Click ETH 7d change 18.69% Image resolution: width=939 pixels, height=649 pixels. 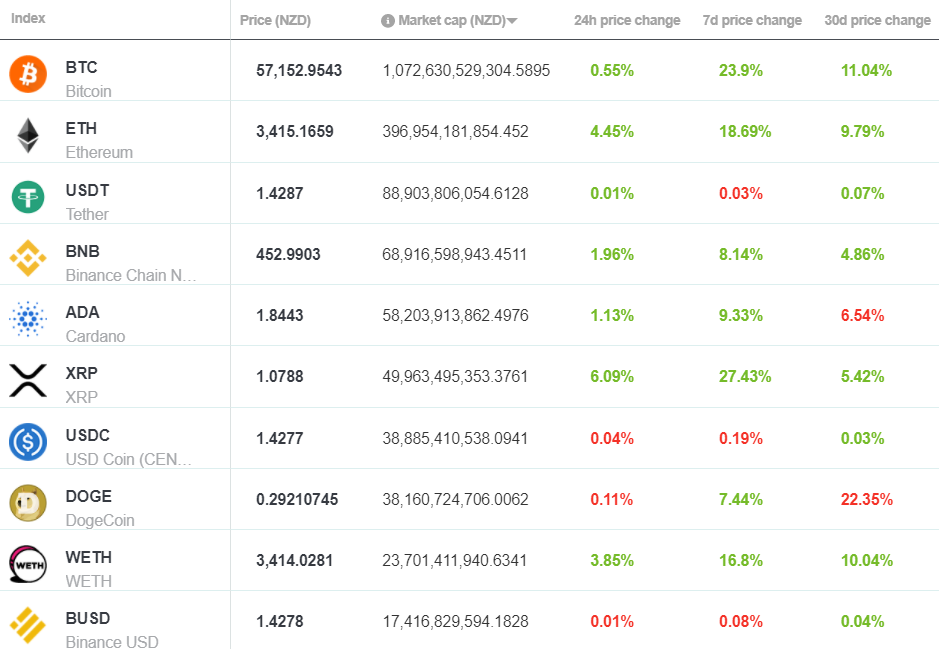745,131
